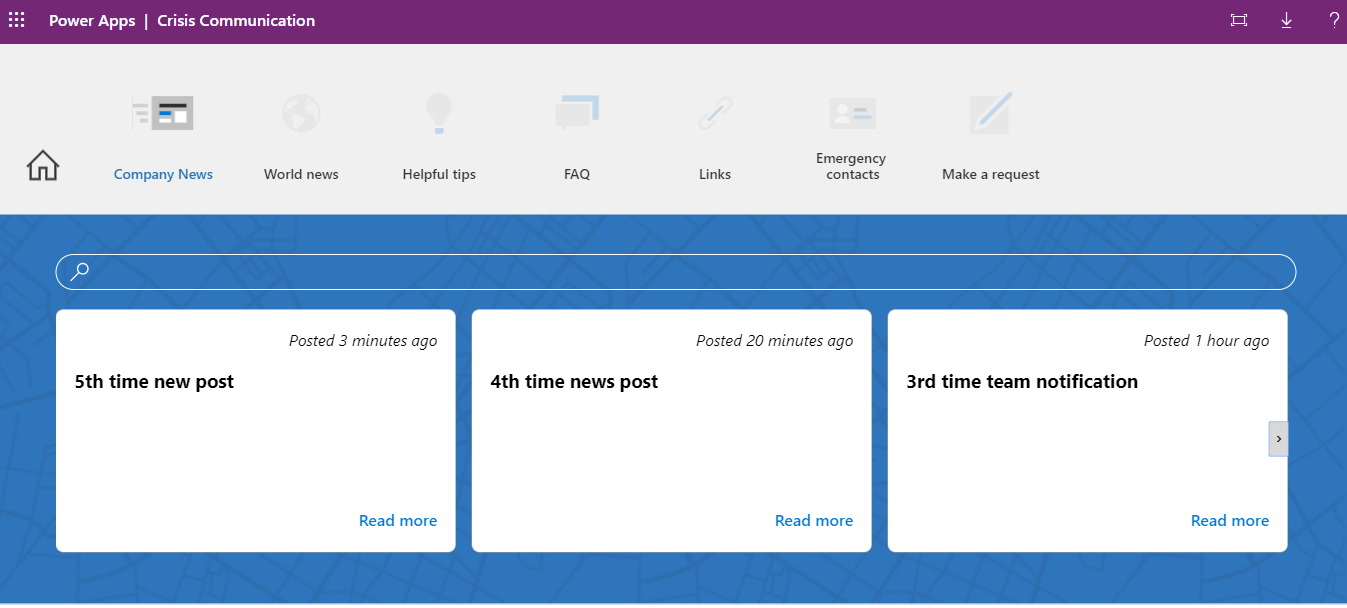The image size is (1347, 608).
Task: Open the World news tab label
Action: pyautogui.click(x=301, y=174)
